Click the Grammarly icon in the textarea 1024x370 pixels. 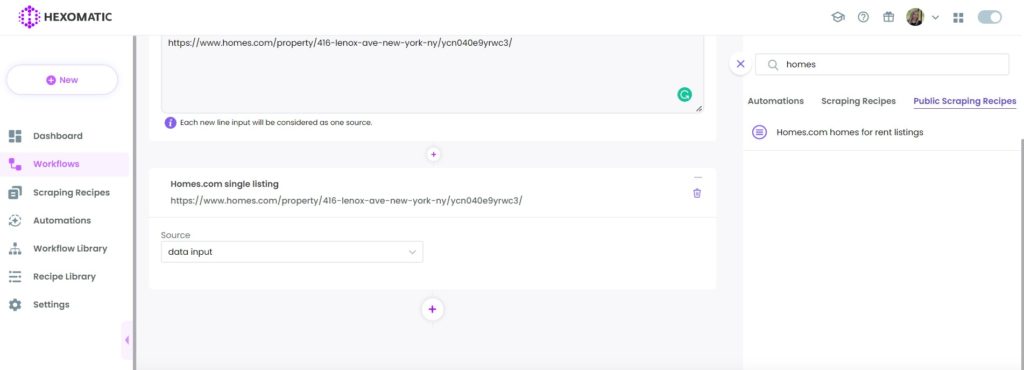click(684, 95)
